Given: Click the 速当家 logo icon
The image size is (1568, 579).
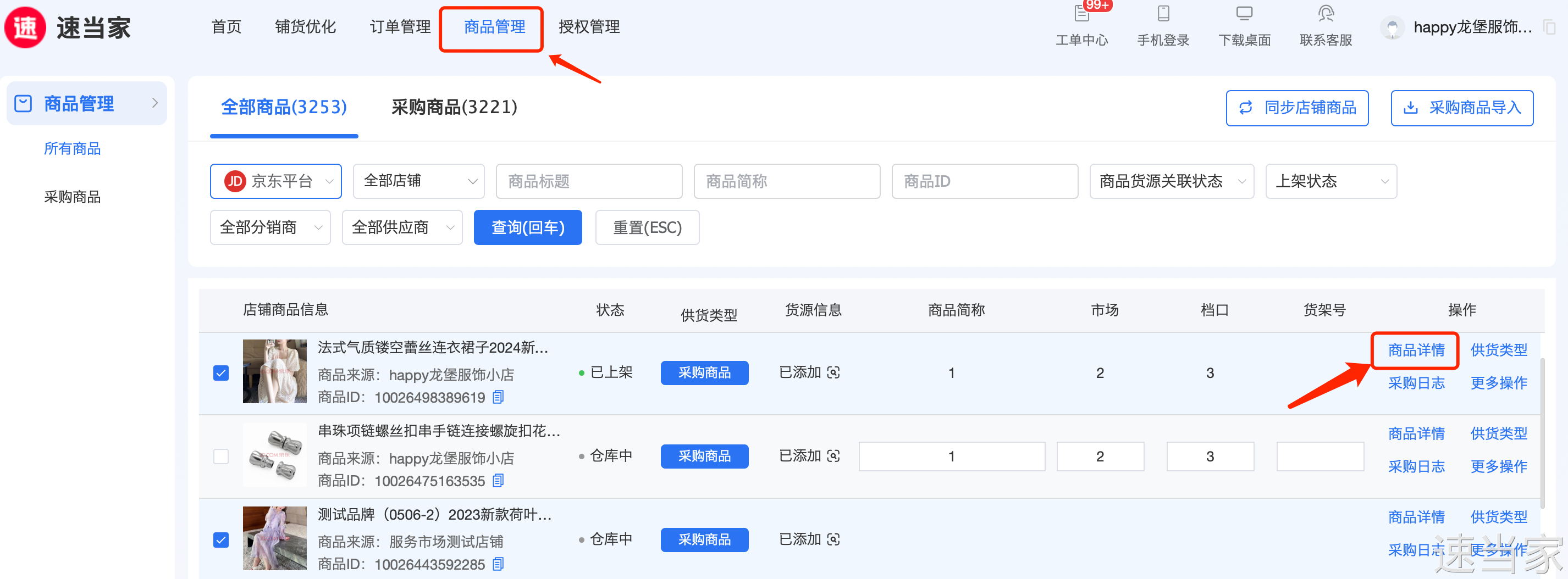Looking at the screenshot, I should (25, 27).
